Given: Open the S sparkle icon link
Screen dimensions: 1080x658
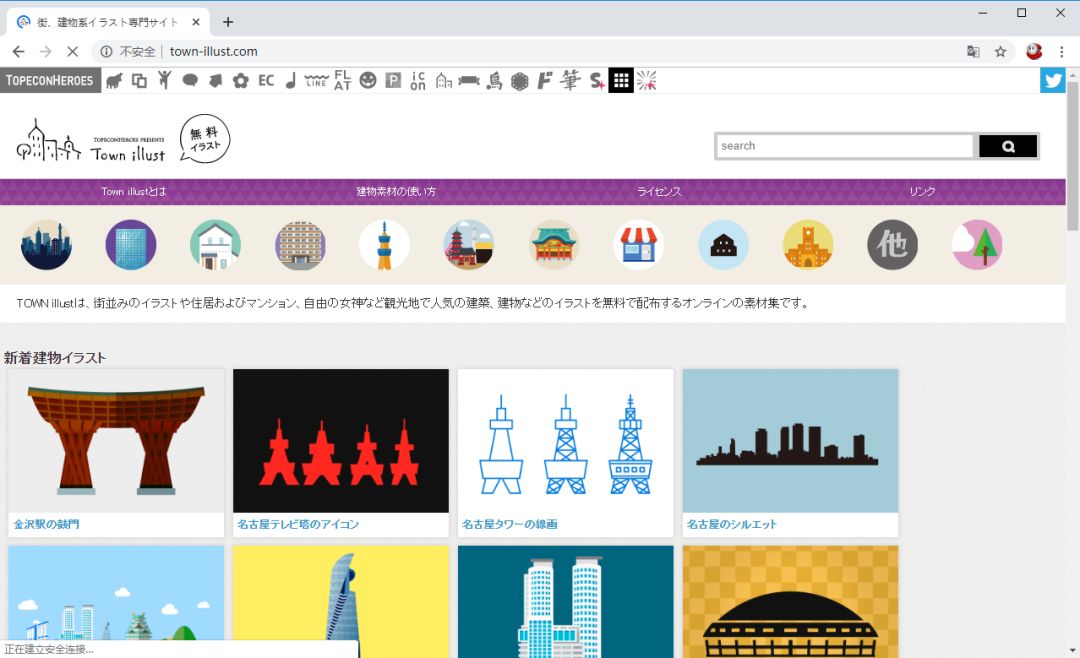Looking at the screenshot, I should point(596,81).
